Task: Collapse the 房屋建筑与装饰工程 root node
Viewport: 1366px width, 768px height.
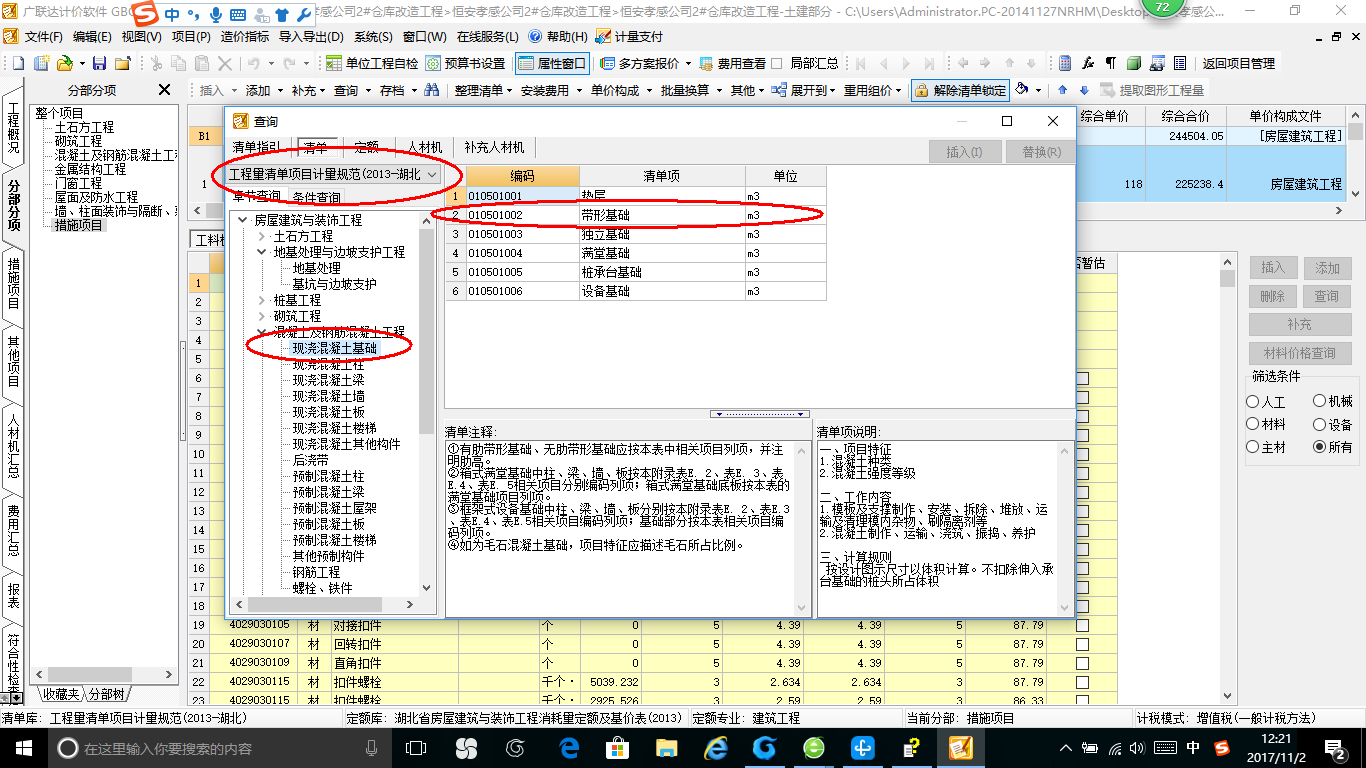Action: 242,220
